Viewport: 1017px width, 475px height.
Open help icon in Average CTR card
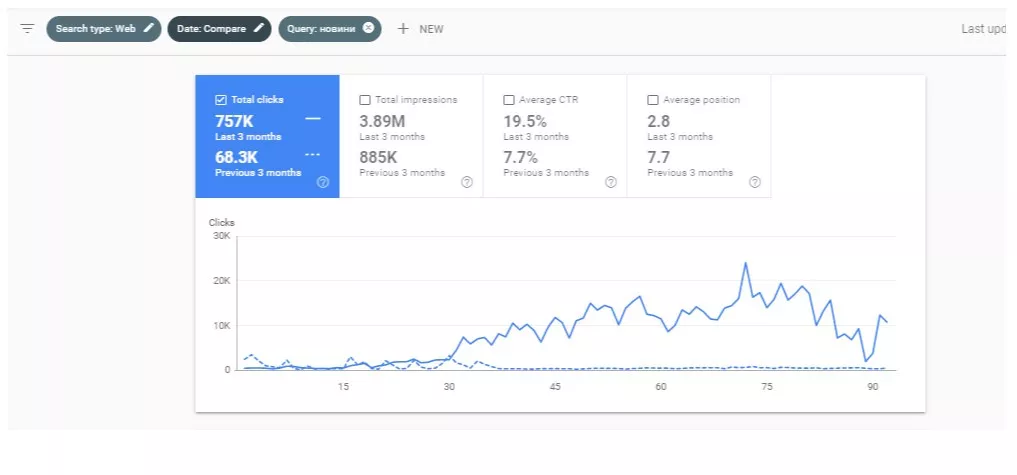611,182
